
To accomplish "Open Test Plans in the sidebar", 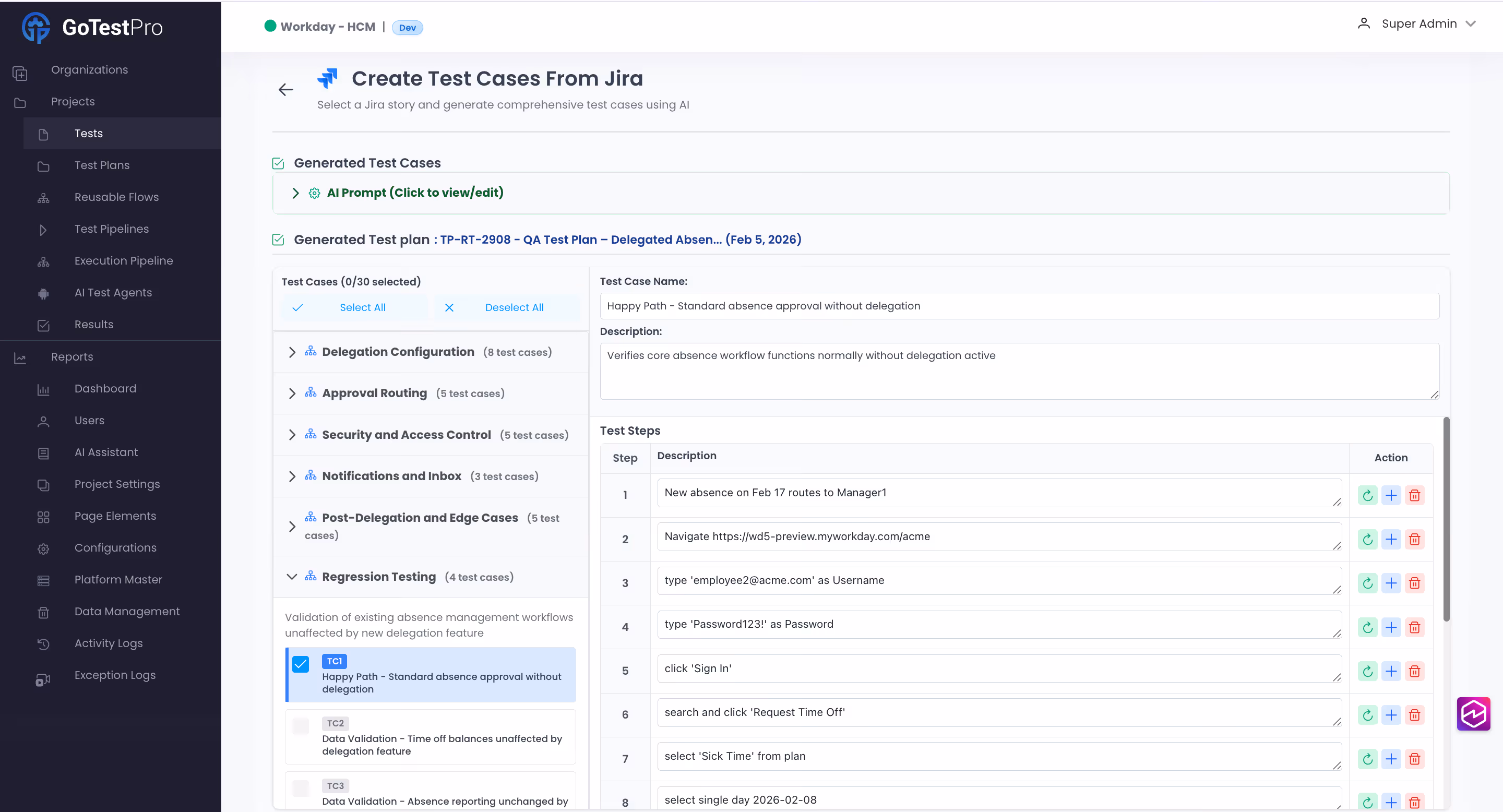I will pyautogui.click(x=102, y=165).
